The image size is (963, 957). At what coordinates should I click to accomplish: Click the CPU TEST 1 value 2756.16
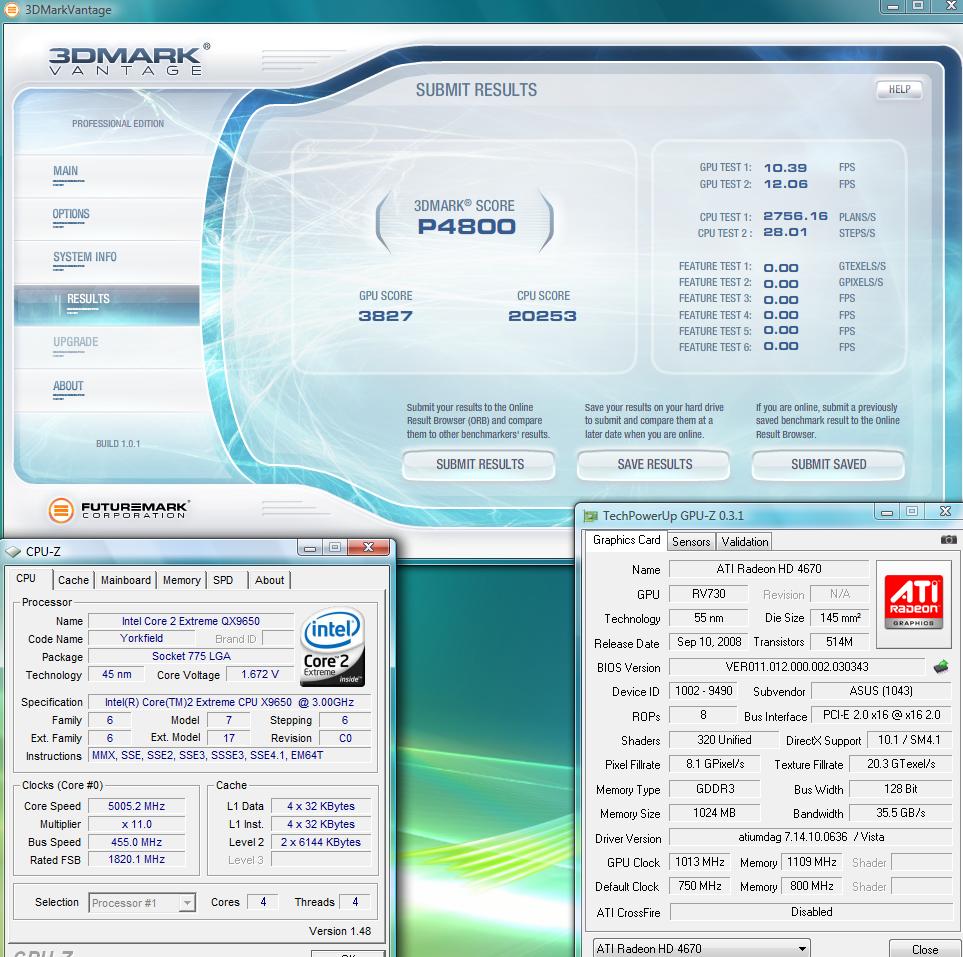tap(795, 216)
